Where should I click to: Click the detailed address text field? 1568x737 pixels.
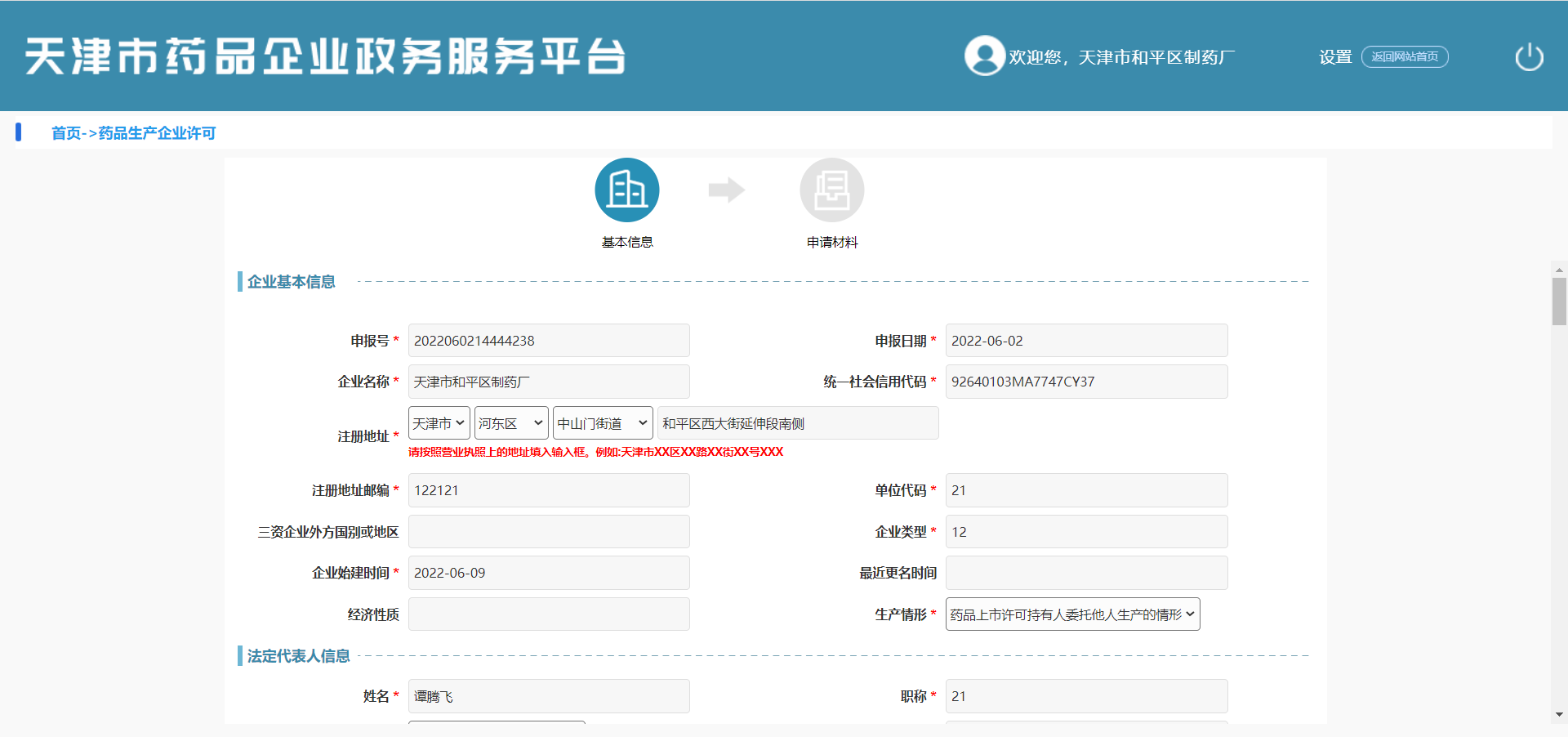(x=797, y=423)
